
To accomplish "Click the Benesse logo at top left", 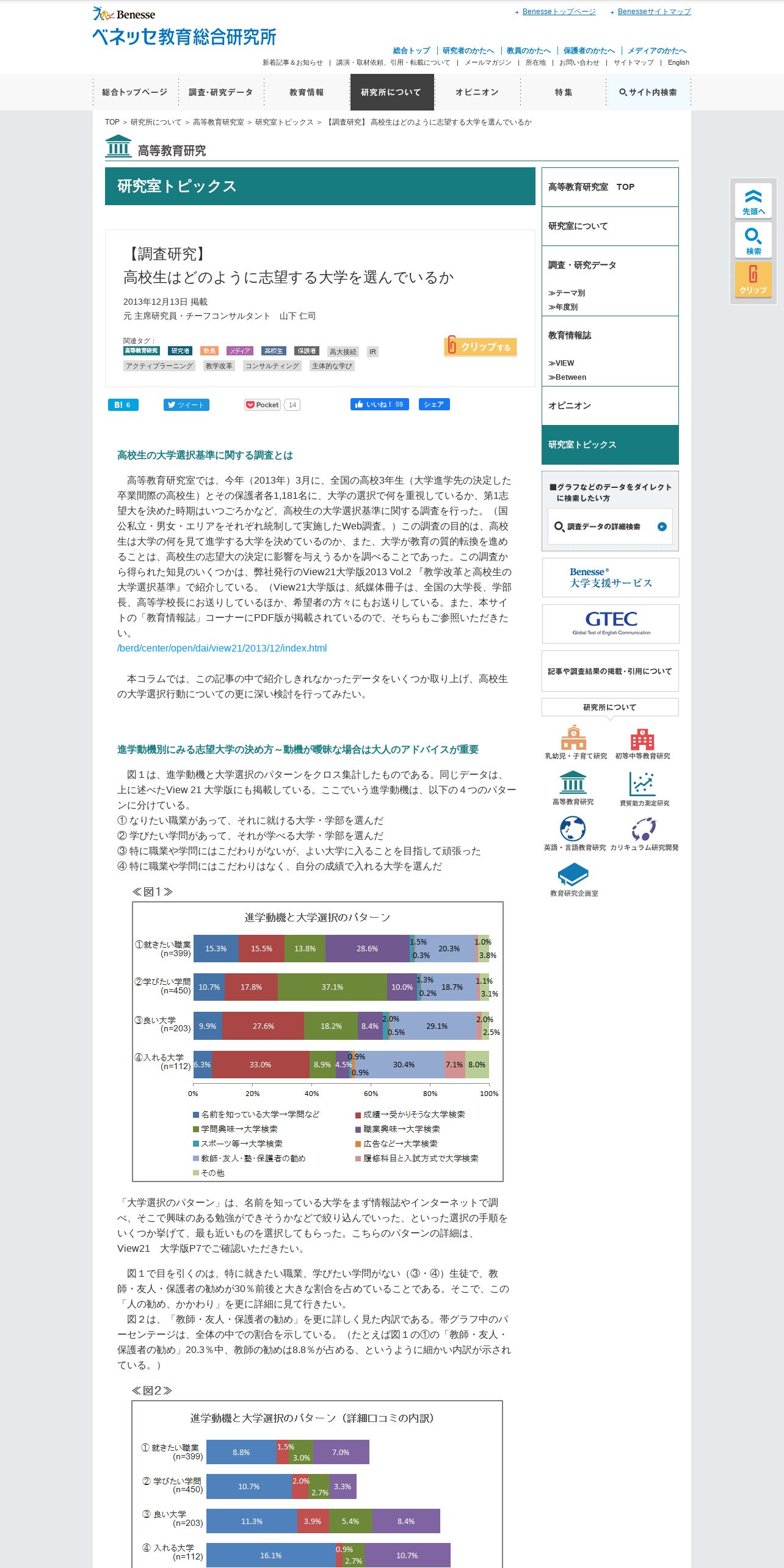I will 124,13.
